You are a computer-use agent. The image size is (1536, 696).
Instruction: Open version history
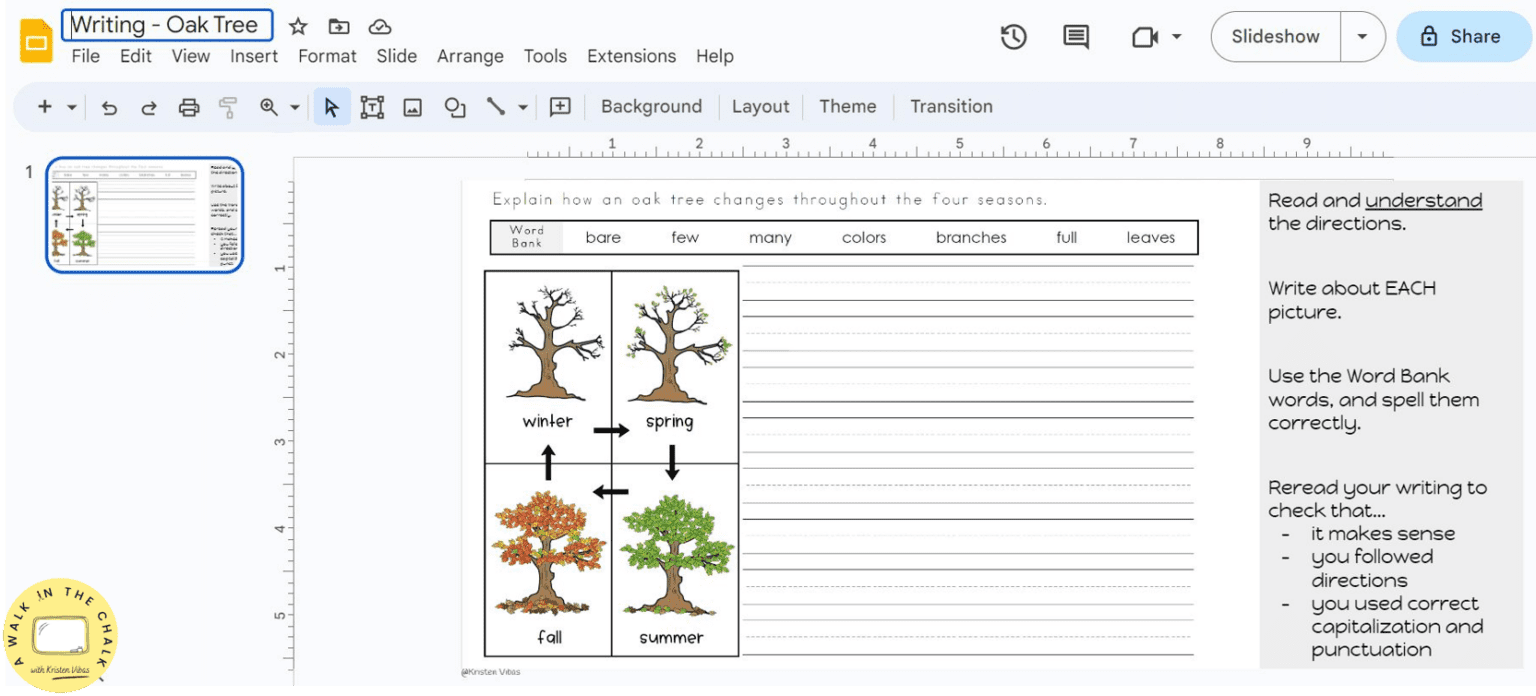tap(1013, 36)
